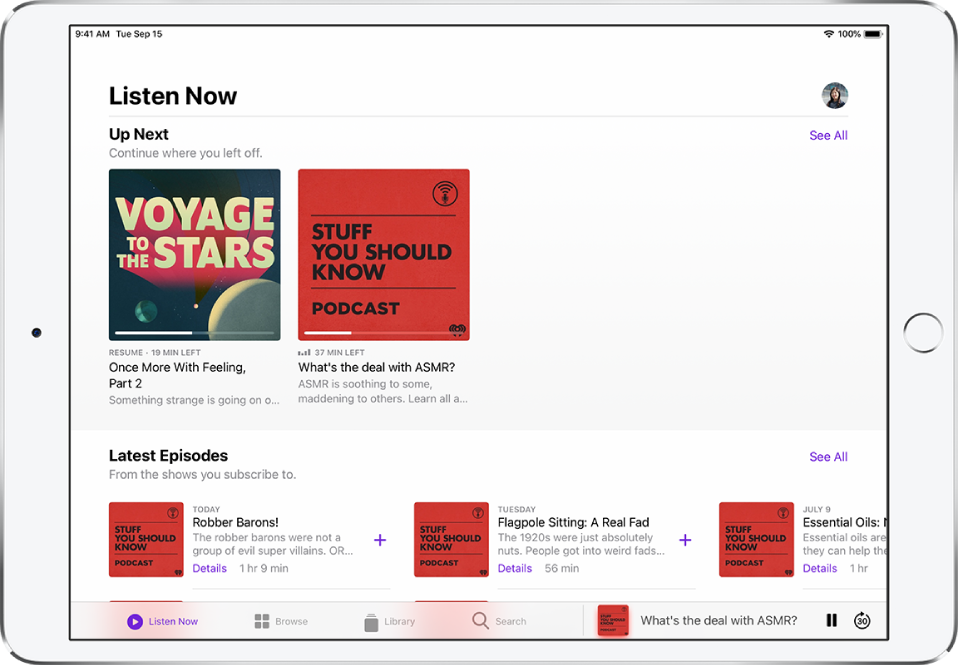Image resolution: width=958 pixels, height=666 pixels.
Task: Add Flagpole Sitting episode with plus button
Action: pos(685,540)
